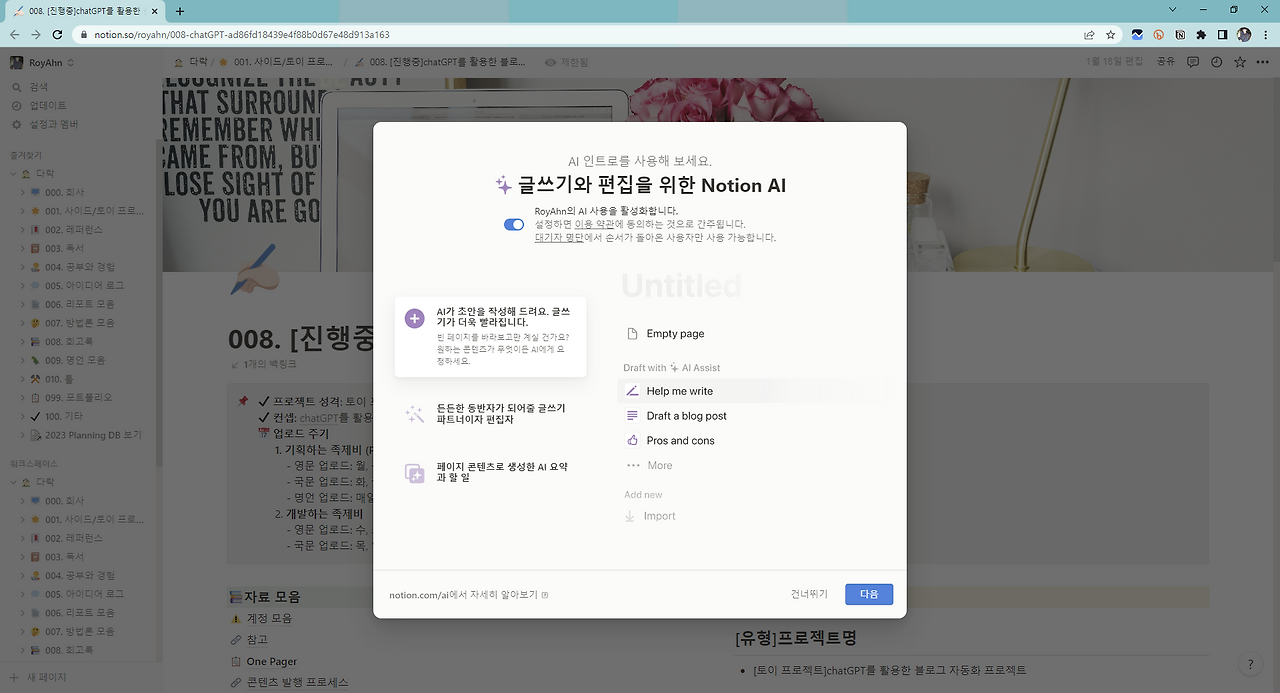Click the blue chart extension icon
This screenshot has width=1280, height=693.
point(1138,34)
